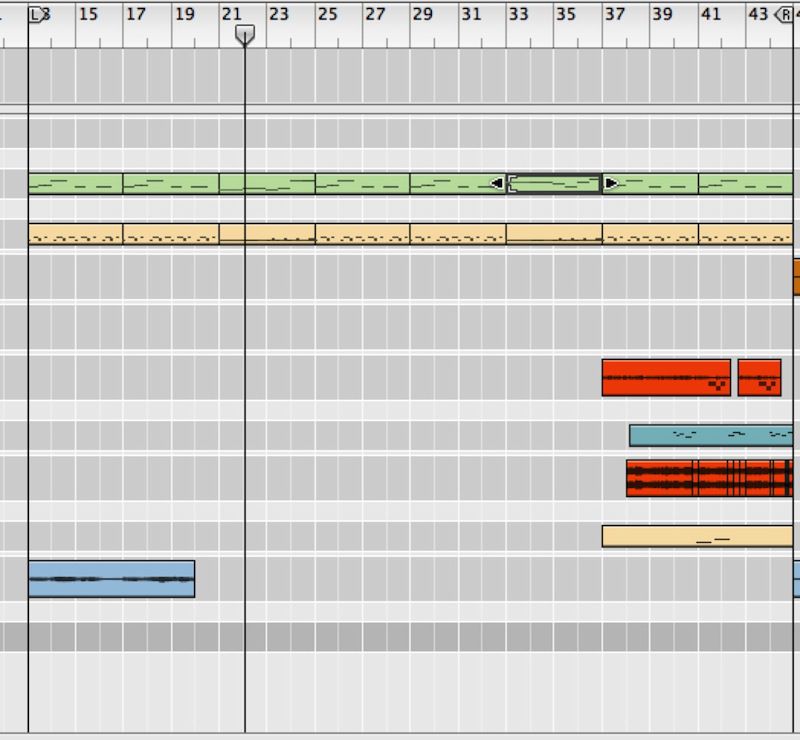Click bar 39 in the ruler

662,14
